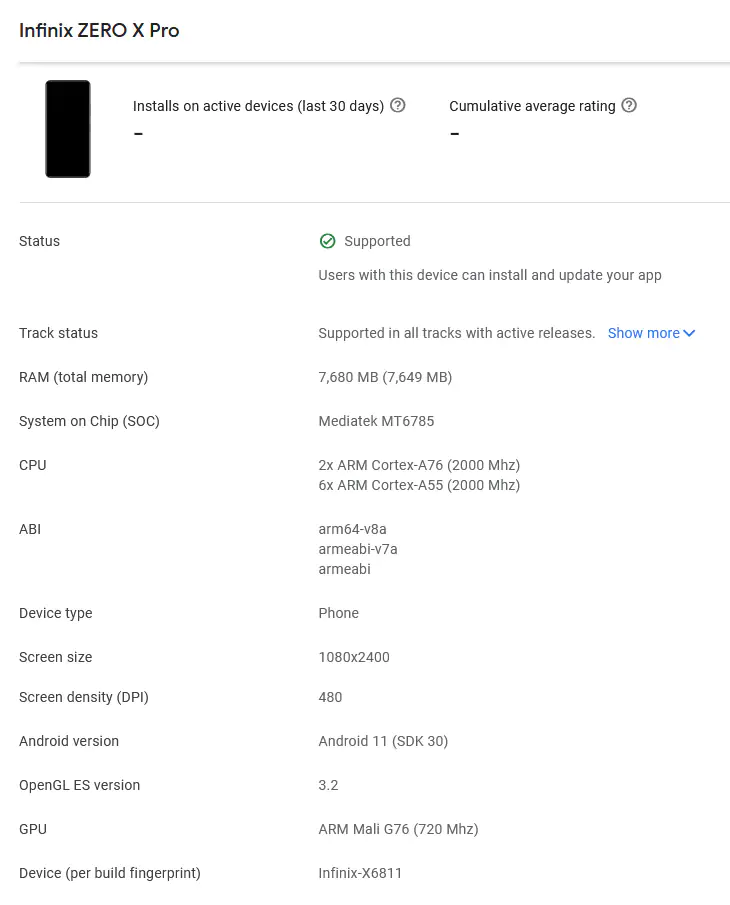Click the chevron next to Show more

pos(689,333)
